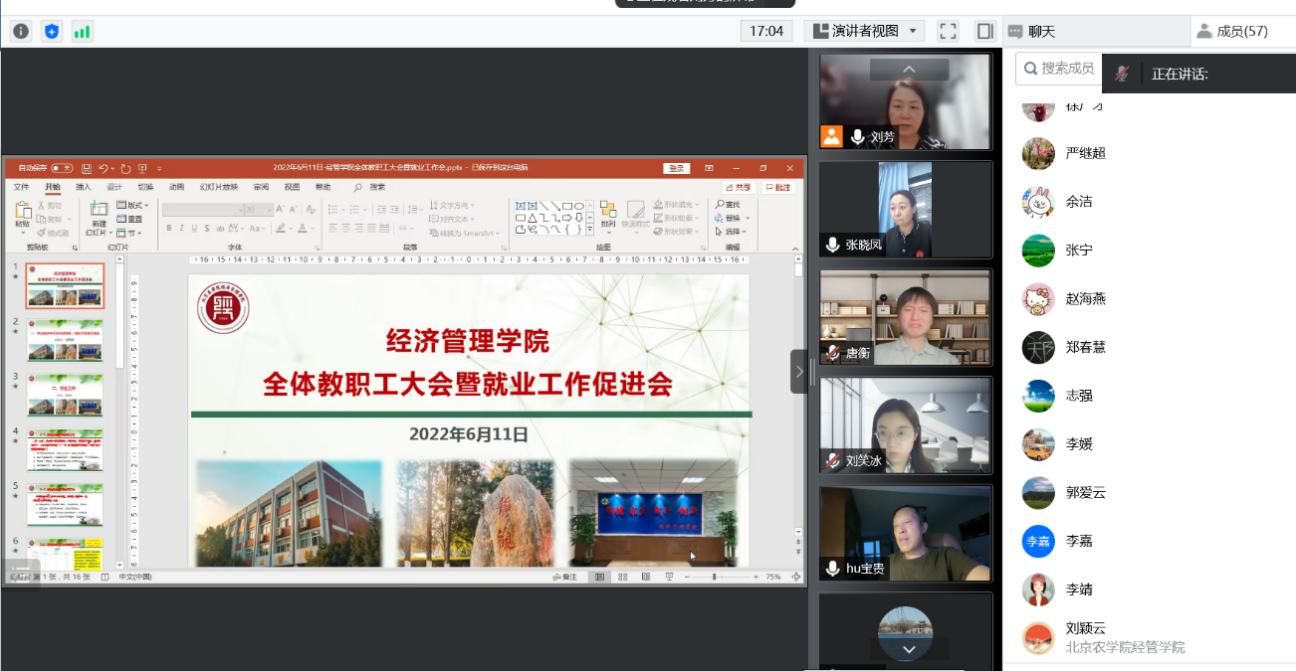Check the green network signal icon
The image size is (1296, 671).
coord(82,31)
